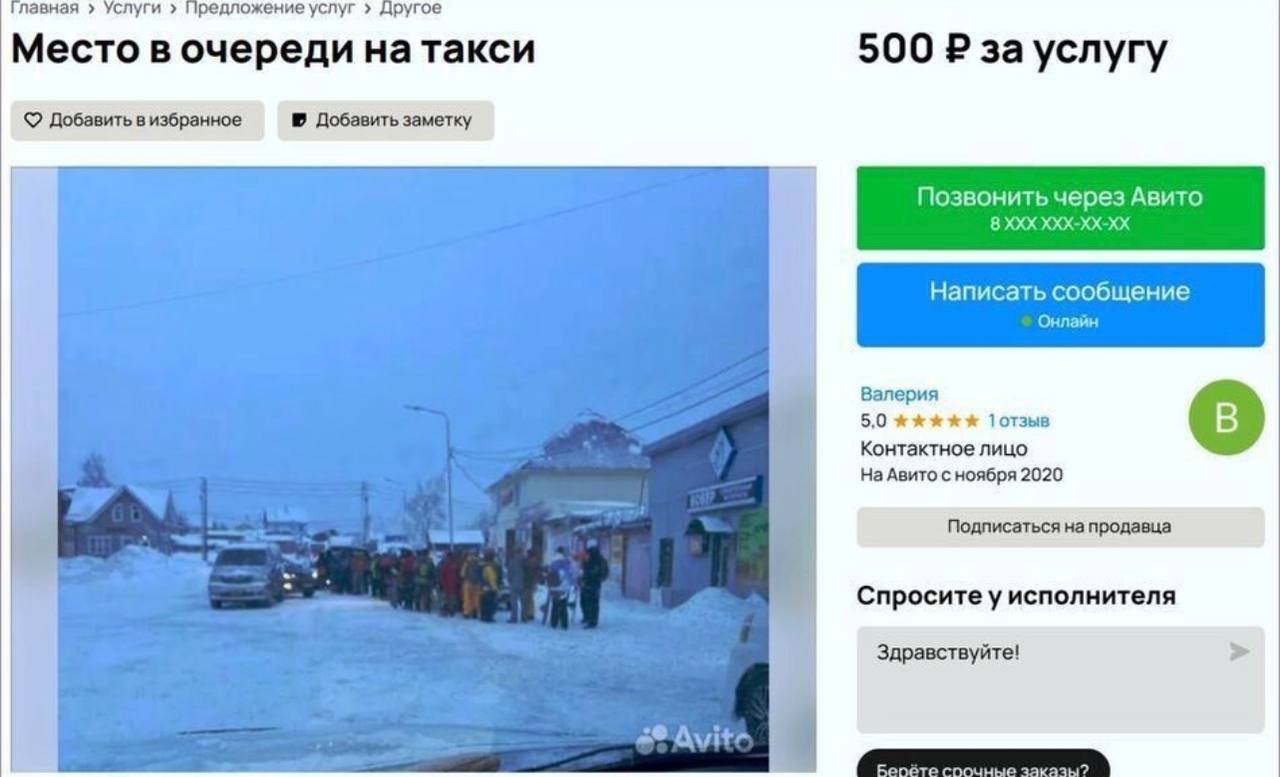This screenshot has height=777, width=1280.
Task: View the 1 отзыв review link
Action: [1019, 421]
